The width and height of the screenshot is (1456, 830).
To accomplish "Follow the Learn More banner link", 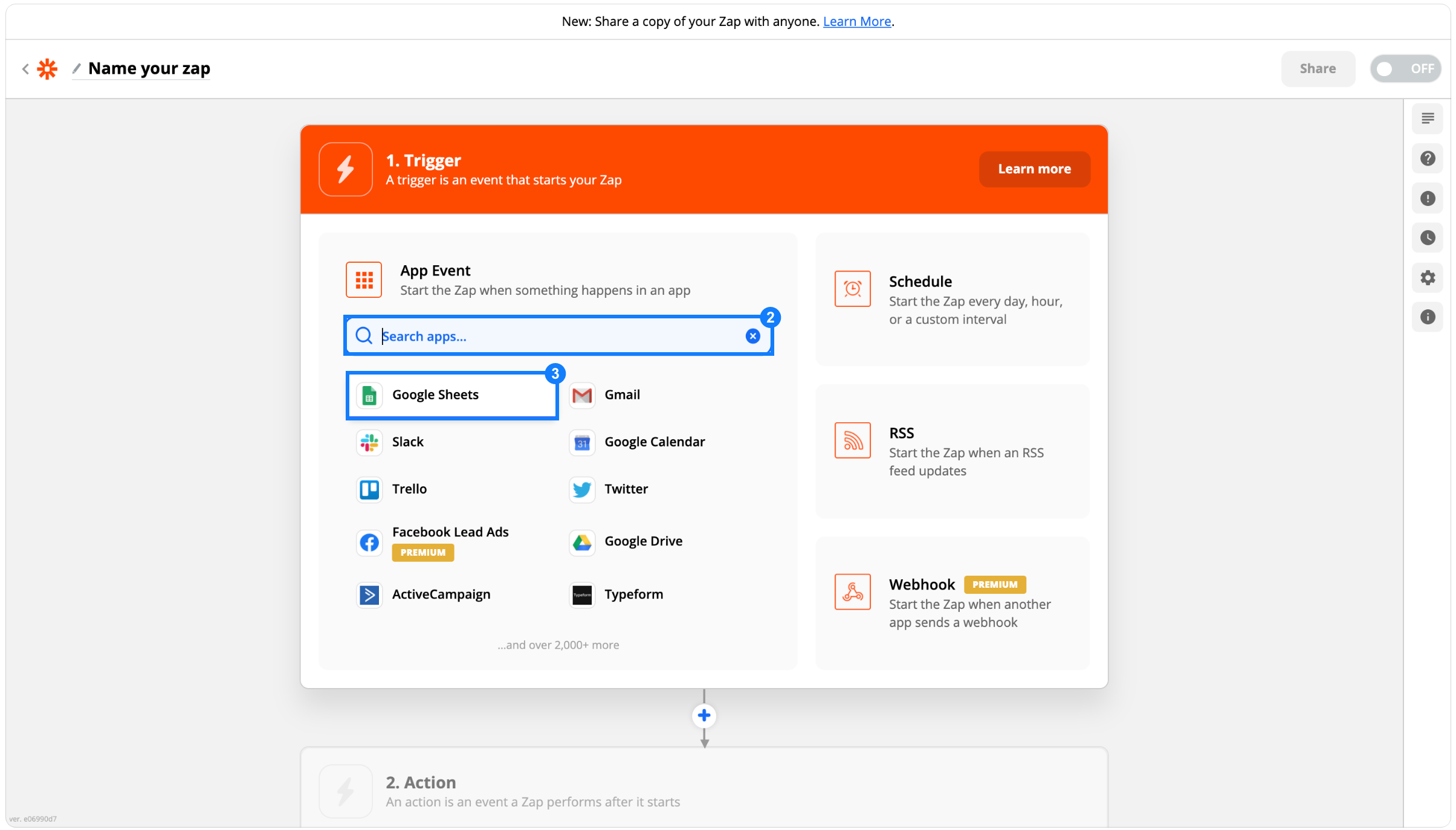I will click(857, 22).
